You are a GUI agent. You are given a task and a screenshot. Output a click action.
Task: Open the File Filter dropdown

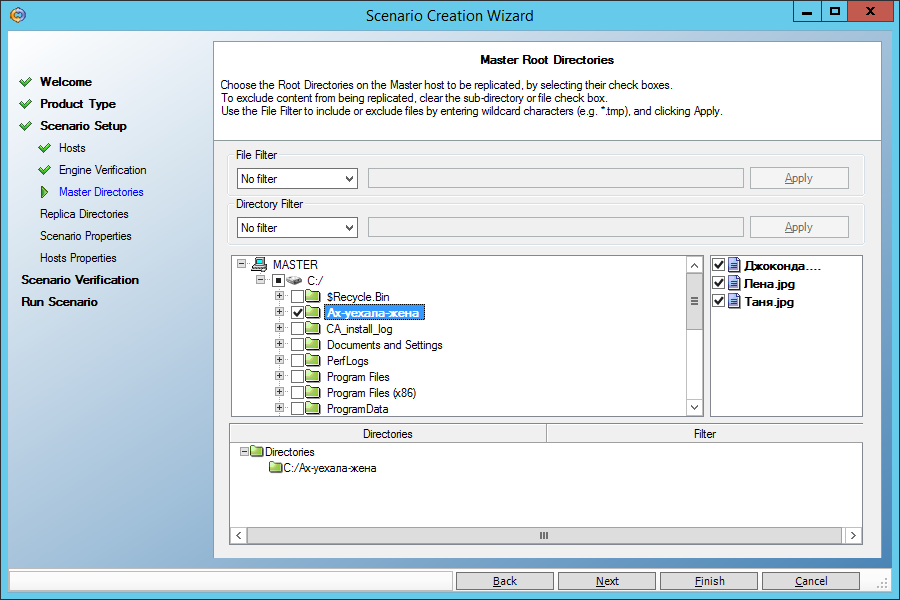tap(297, 179)
